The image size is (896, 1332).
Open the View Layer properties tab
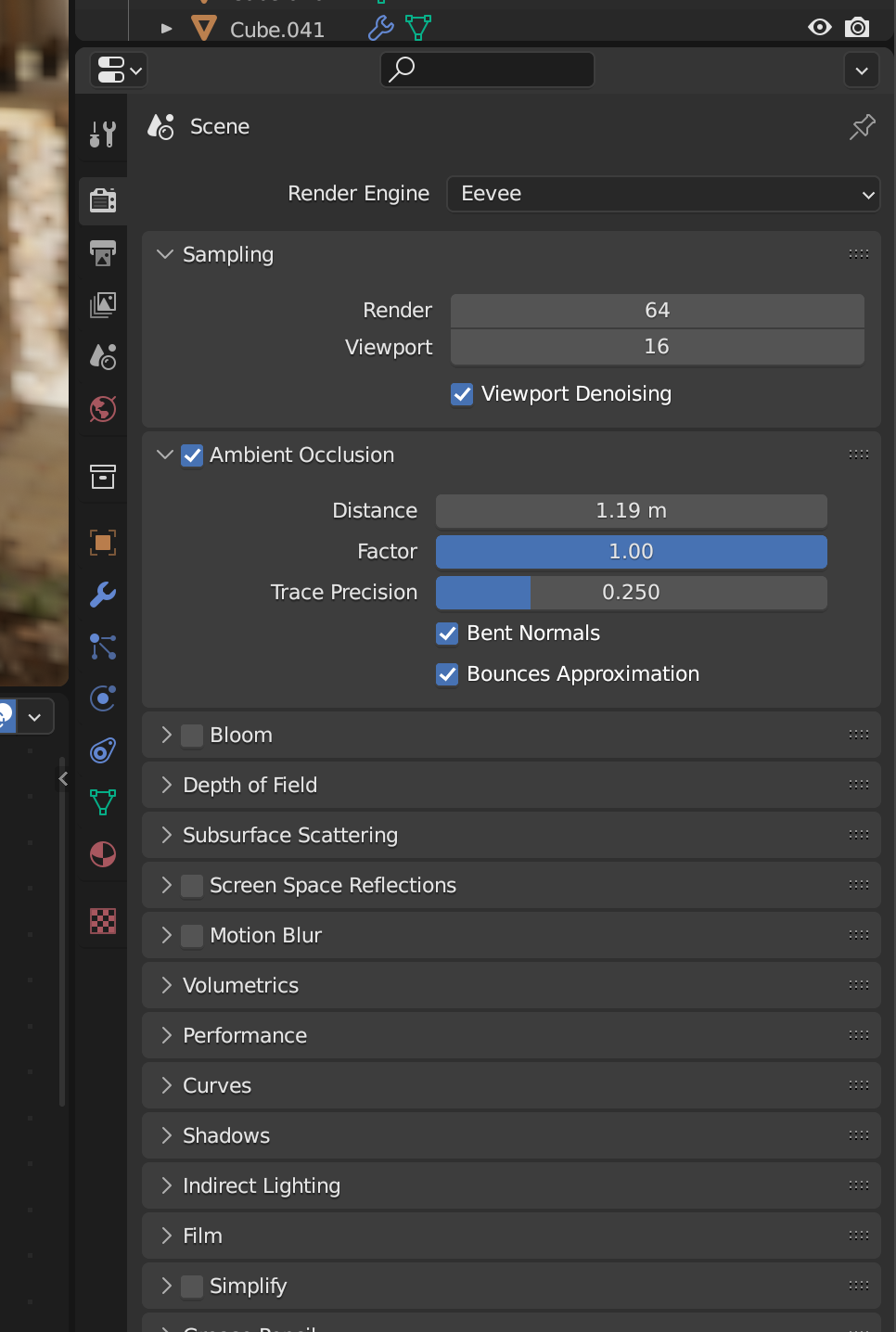coord(103,304)
